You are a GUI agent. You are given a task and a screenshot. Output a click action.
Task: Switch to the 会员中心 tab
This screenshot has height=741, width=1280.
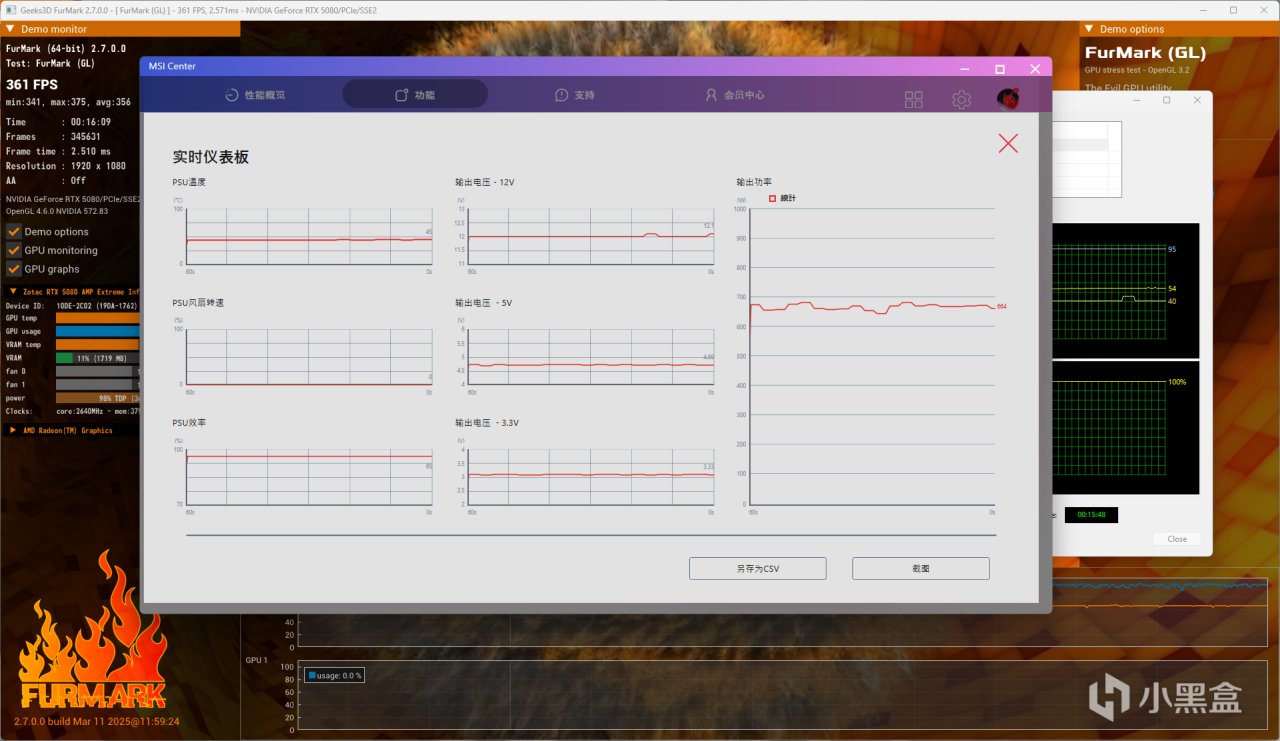coord(735,95)
